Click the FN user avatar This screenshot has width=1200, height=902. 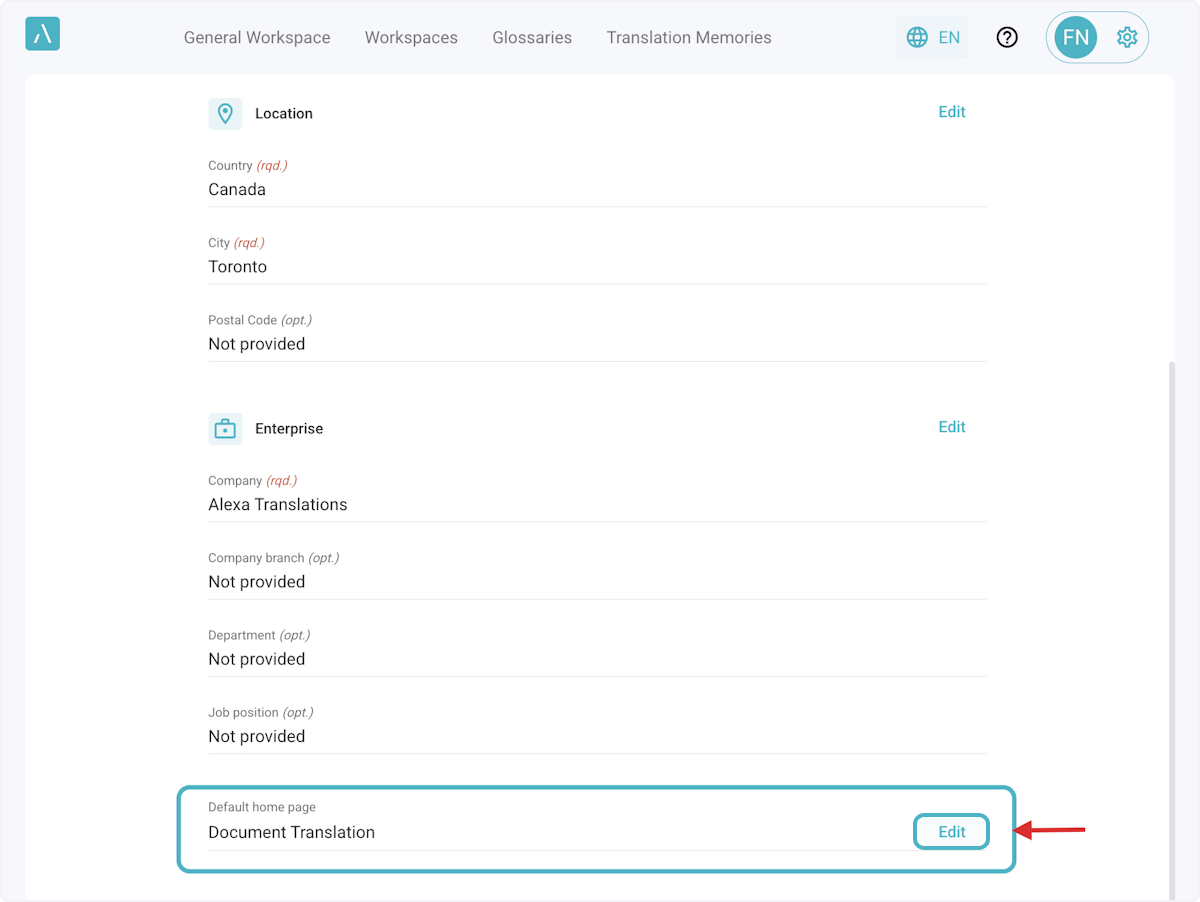[1075, 38]
